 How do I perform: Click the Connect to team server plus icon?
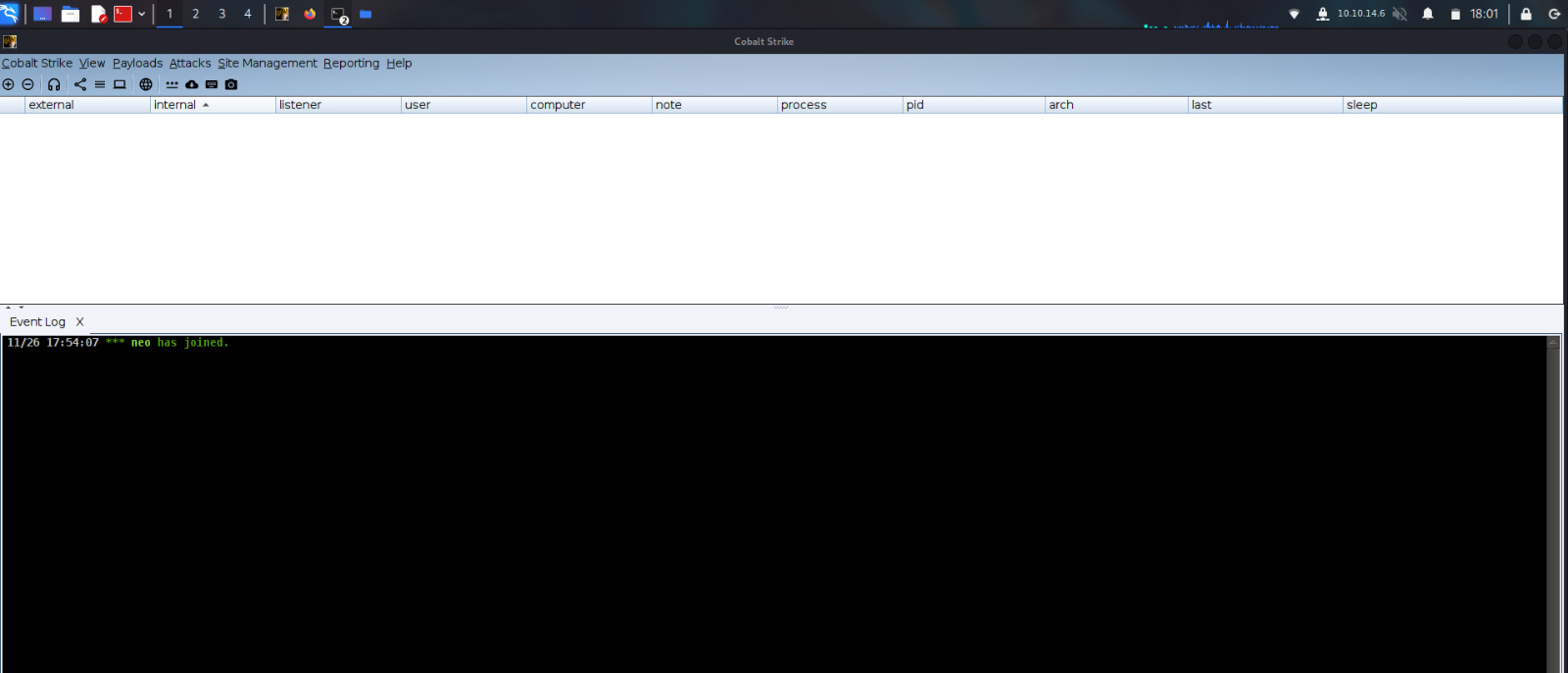(x=8, y=84)
